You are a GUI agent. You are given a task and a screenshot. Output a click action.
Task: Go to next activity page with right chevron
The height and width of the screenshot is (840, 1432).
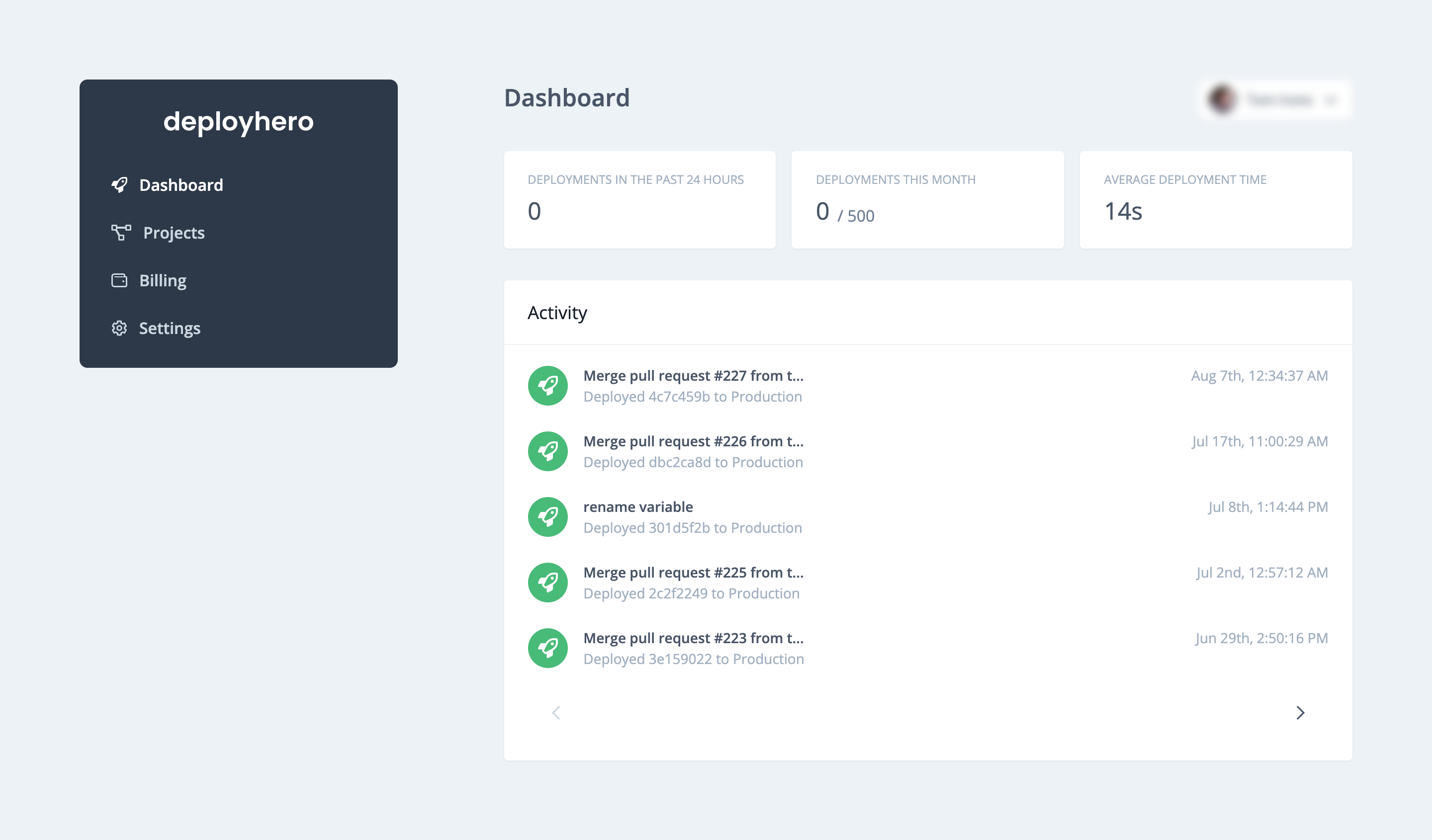[x=1300, y=713]
